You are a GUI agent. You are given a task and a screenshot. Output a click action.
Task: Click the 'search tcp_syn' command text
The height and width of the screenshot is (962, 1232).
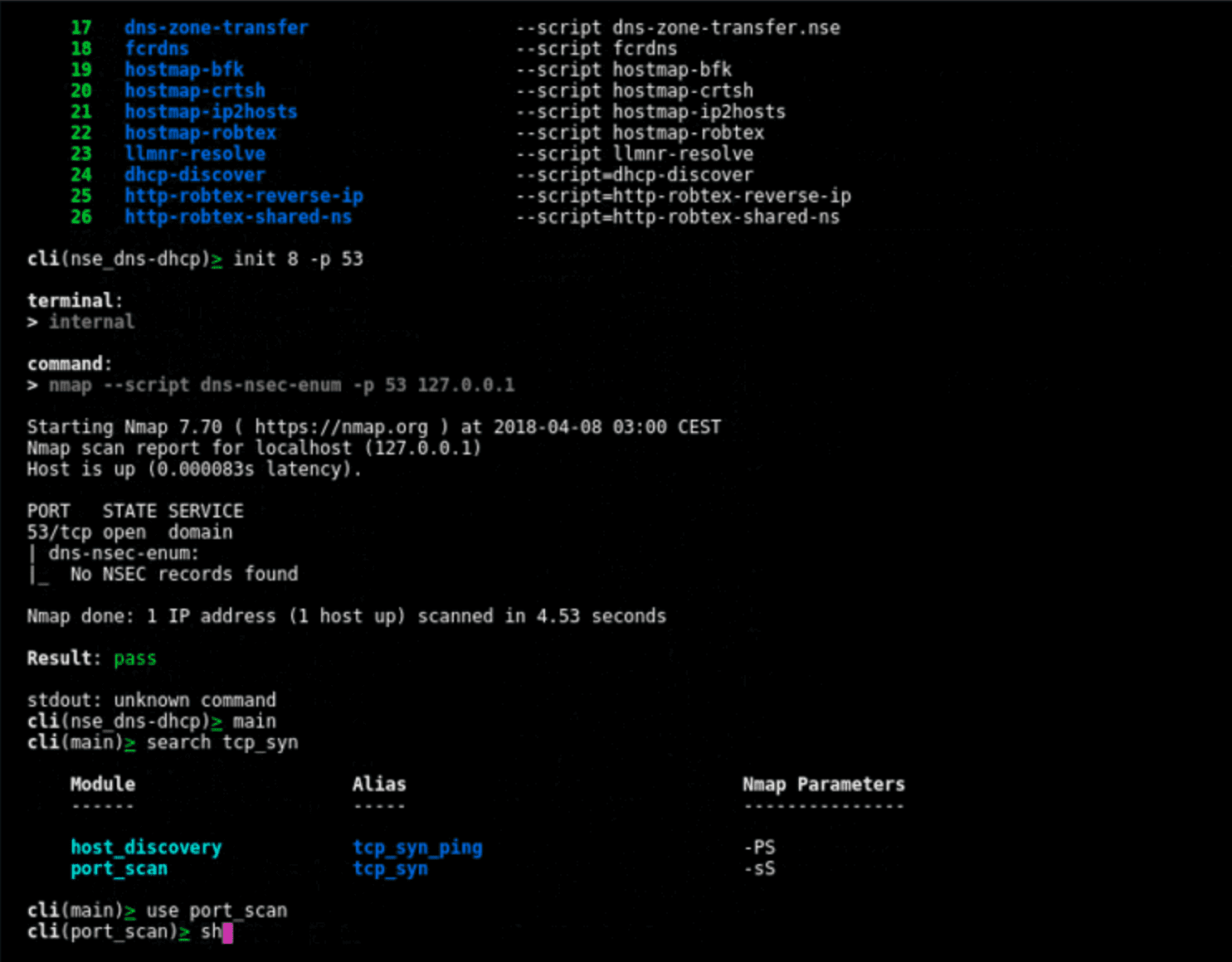point(222,742)
